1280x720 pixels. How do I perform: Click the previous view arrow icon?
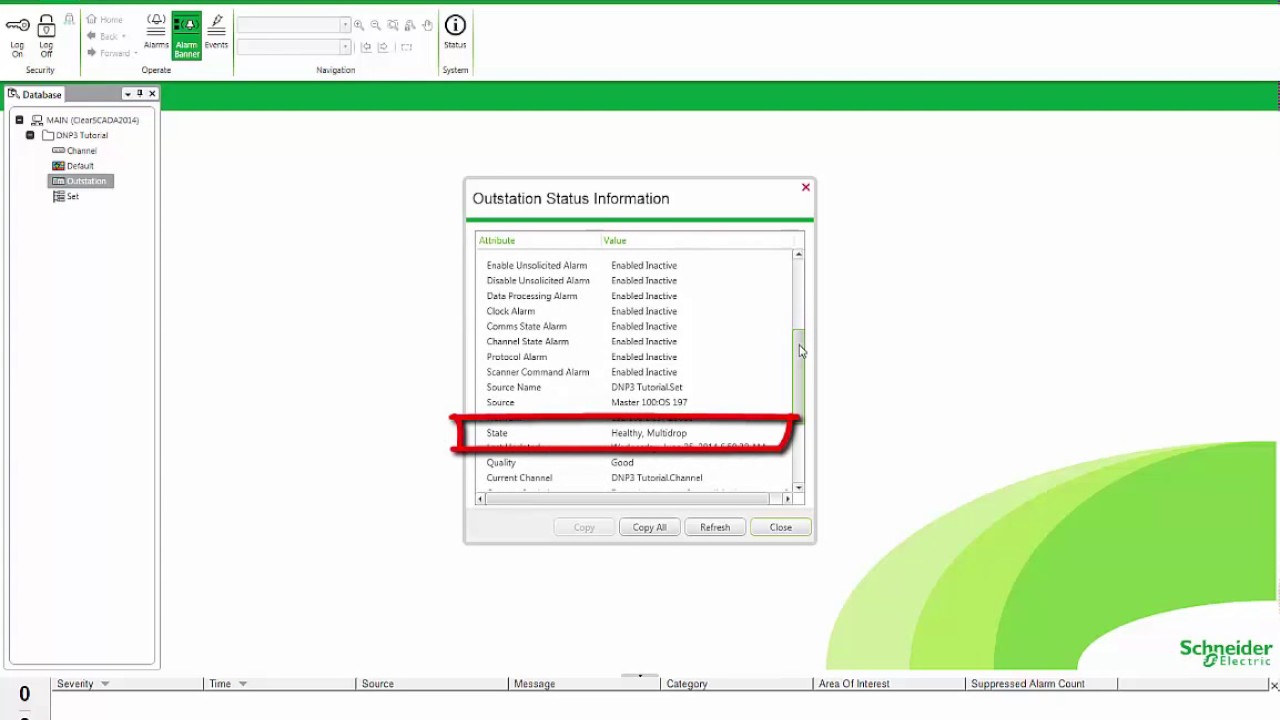[x=366, y=47]
